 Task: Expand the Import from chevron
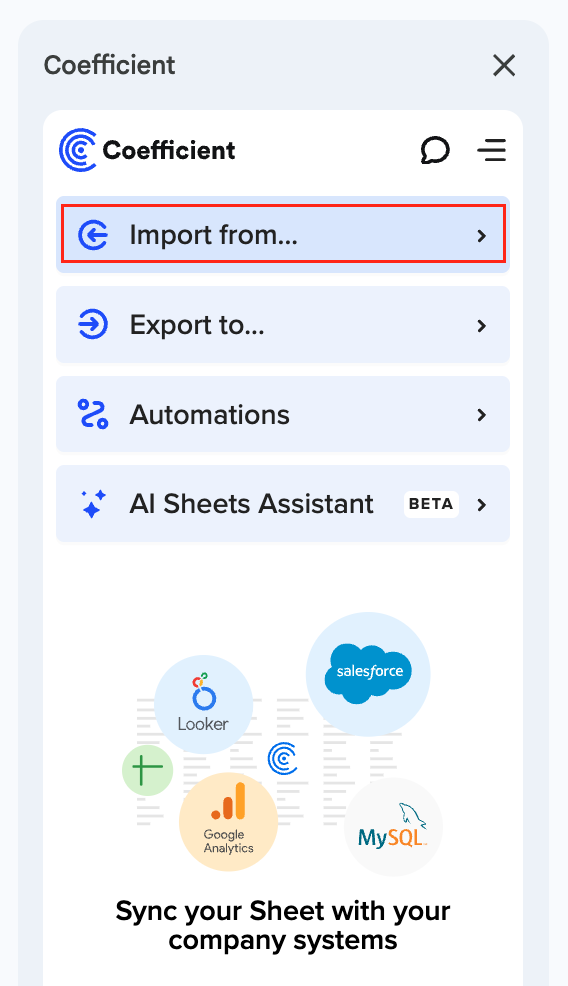tap(482, 236)
